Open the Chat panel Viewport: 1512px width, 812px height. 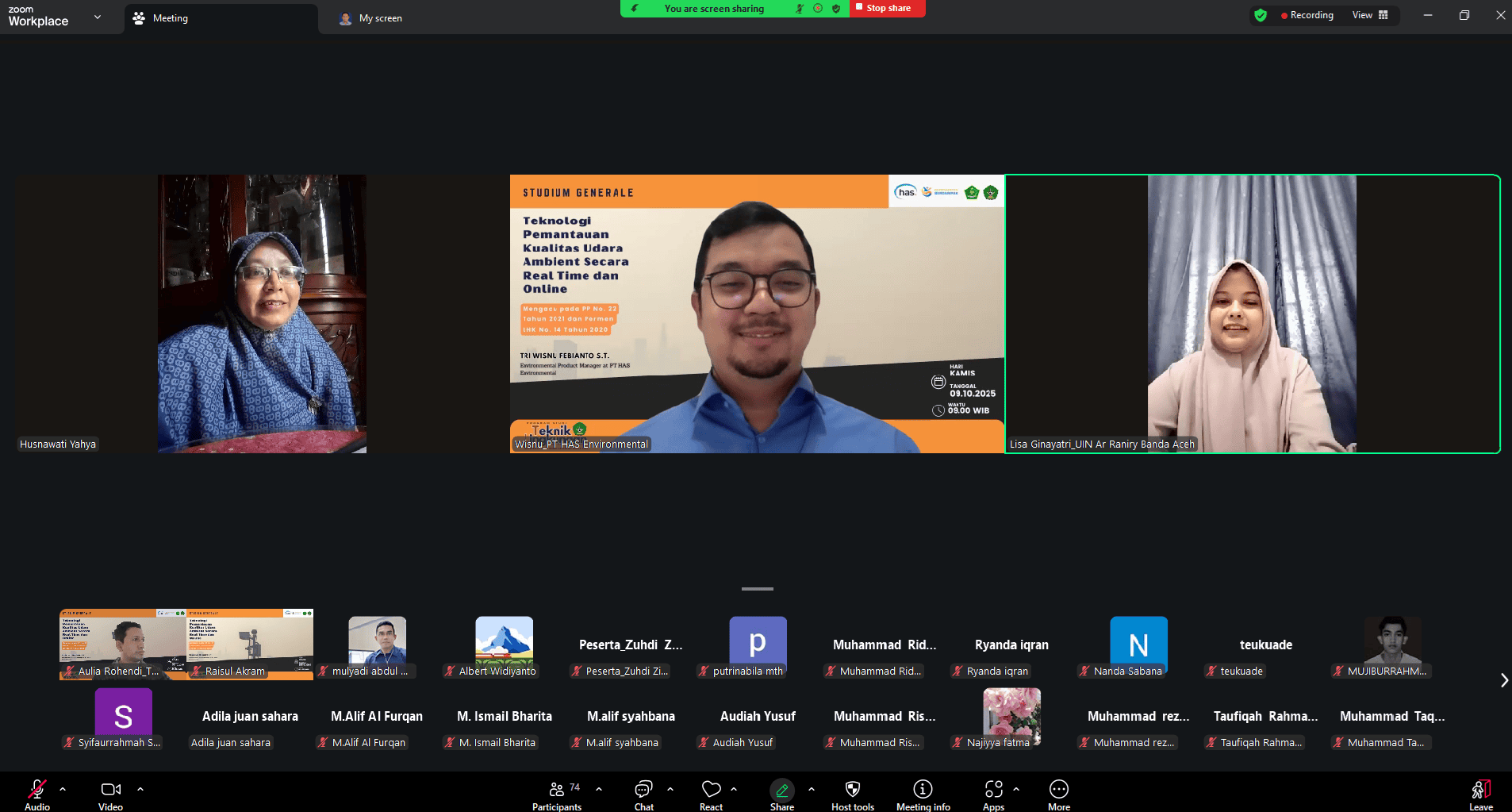(x=643, y=789)
